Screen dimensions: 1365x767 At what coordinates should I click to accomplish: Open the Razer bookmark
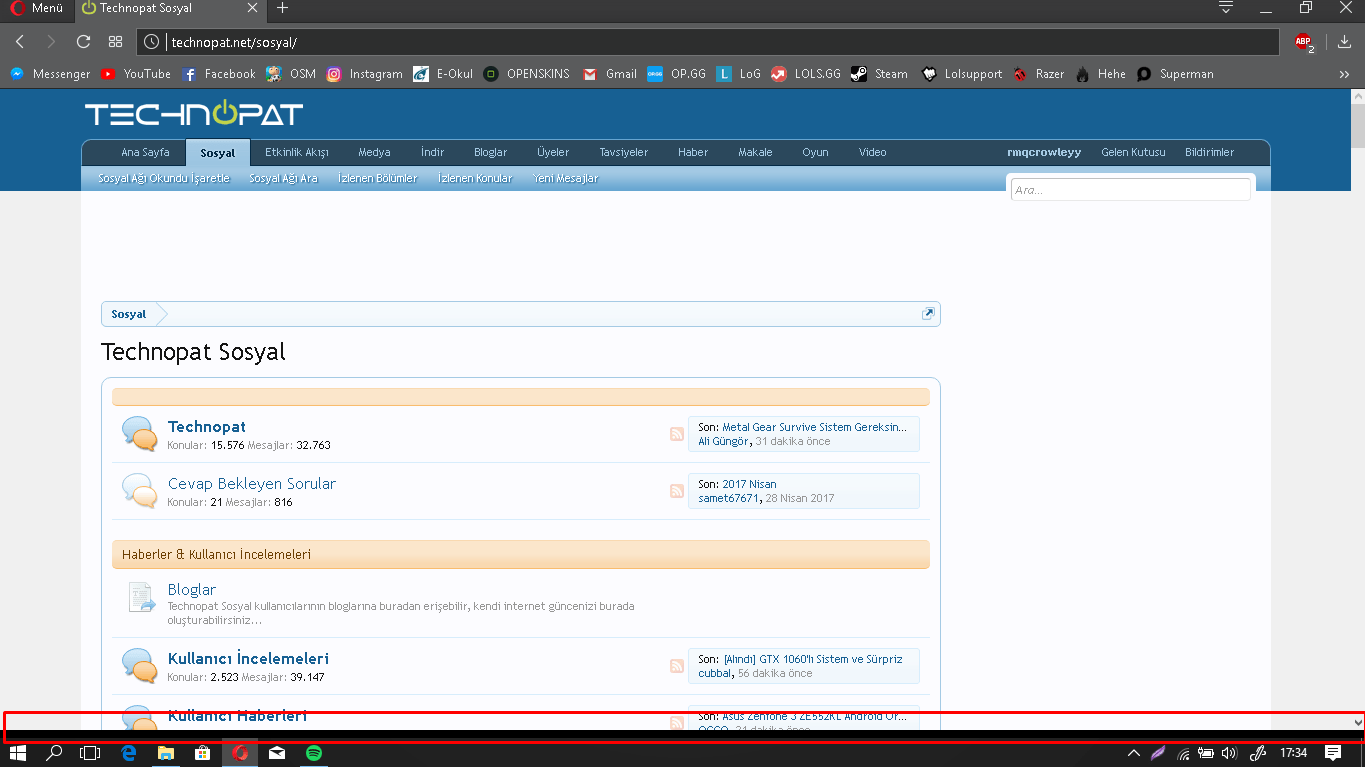1038,74
